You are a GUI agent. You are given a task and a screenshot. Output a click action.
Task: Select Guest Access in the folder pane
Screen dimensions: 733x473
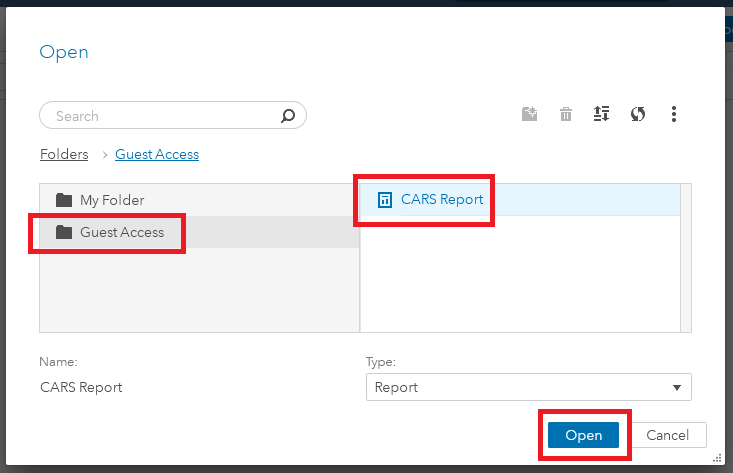[x=121, y=233]
